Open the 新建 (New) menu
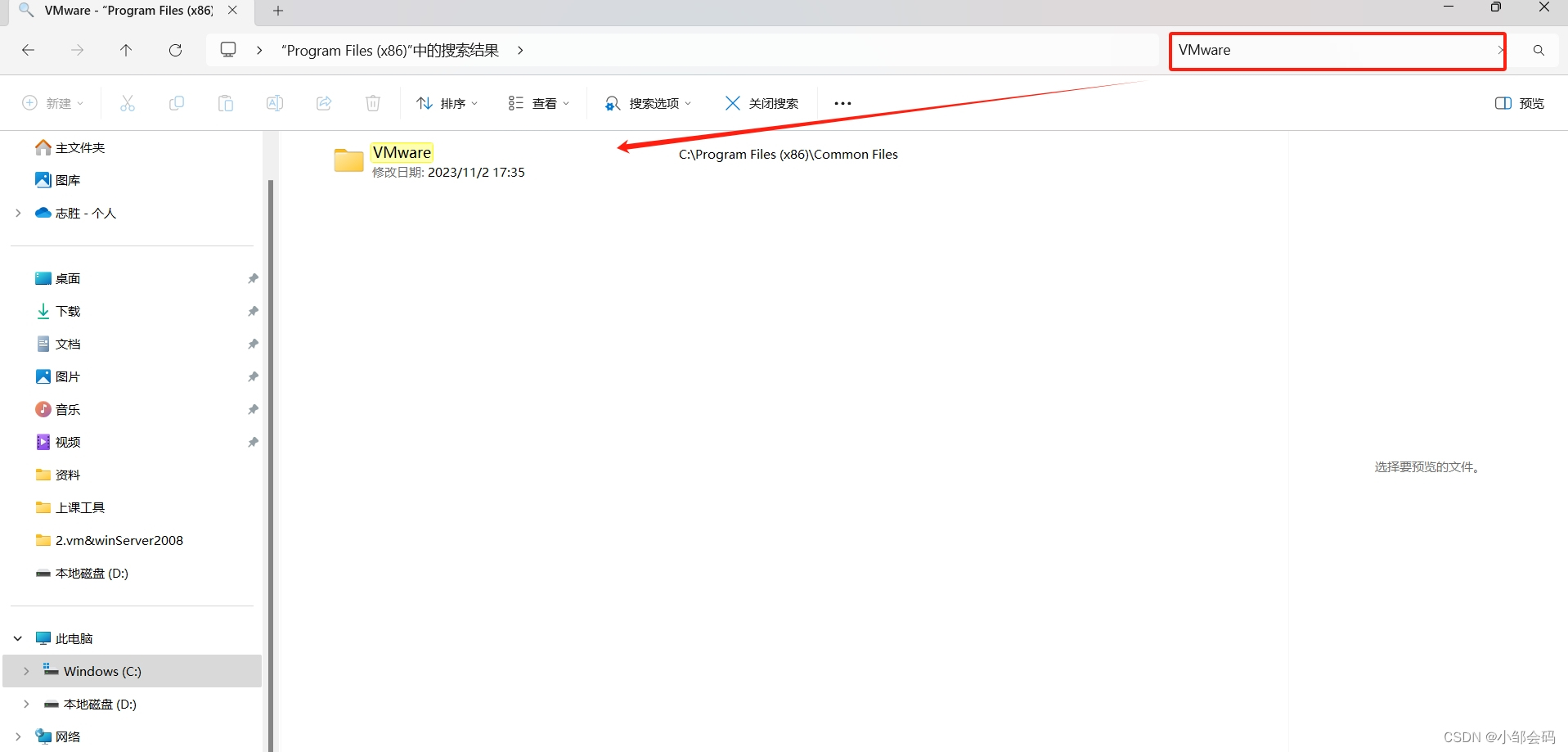 point(52,103)
